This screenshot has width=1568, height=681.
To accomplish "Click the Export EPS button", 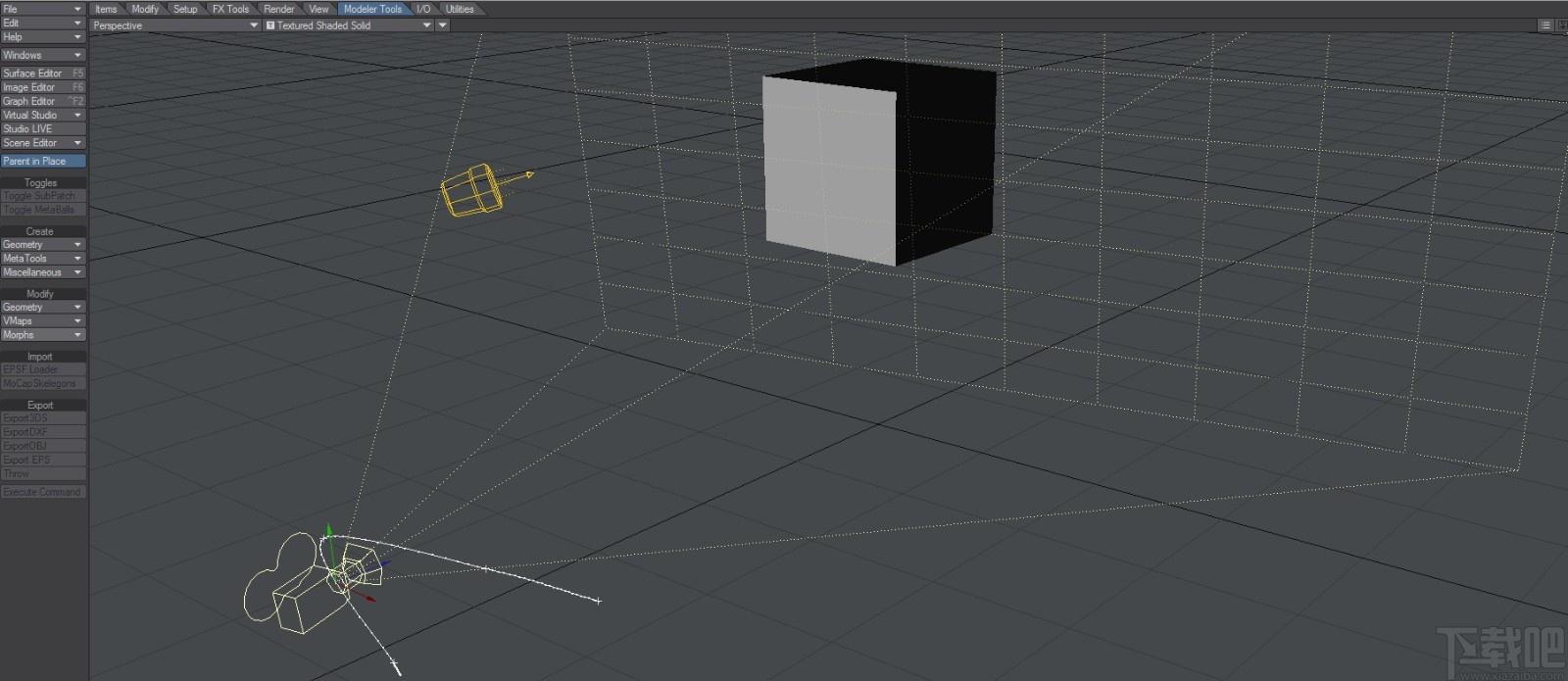I will pyautogui.click(x=43, y=460).
